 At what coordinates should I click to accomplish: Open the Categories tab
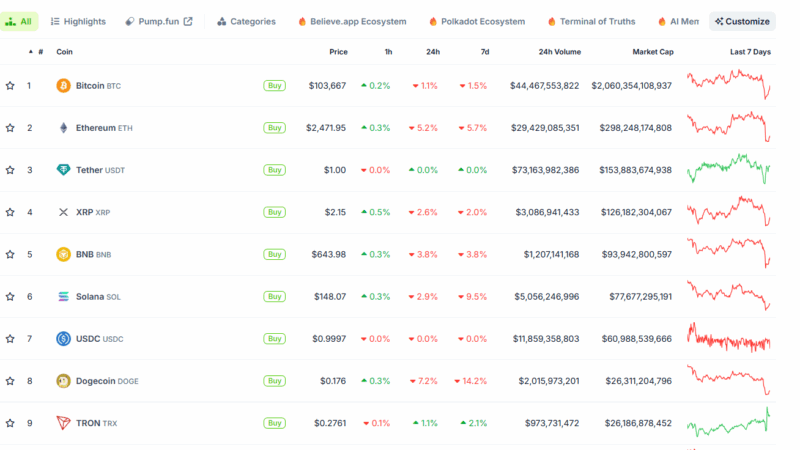coord(246,21)
